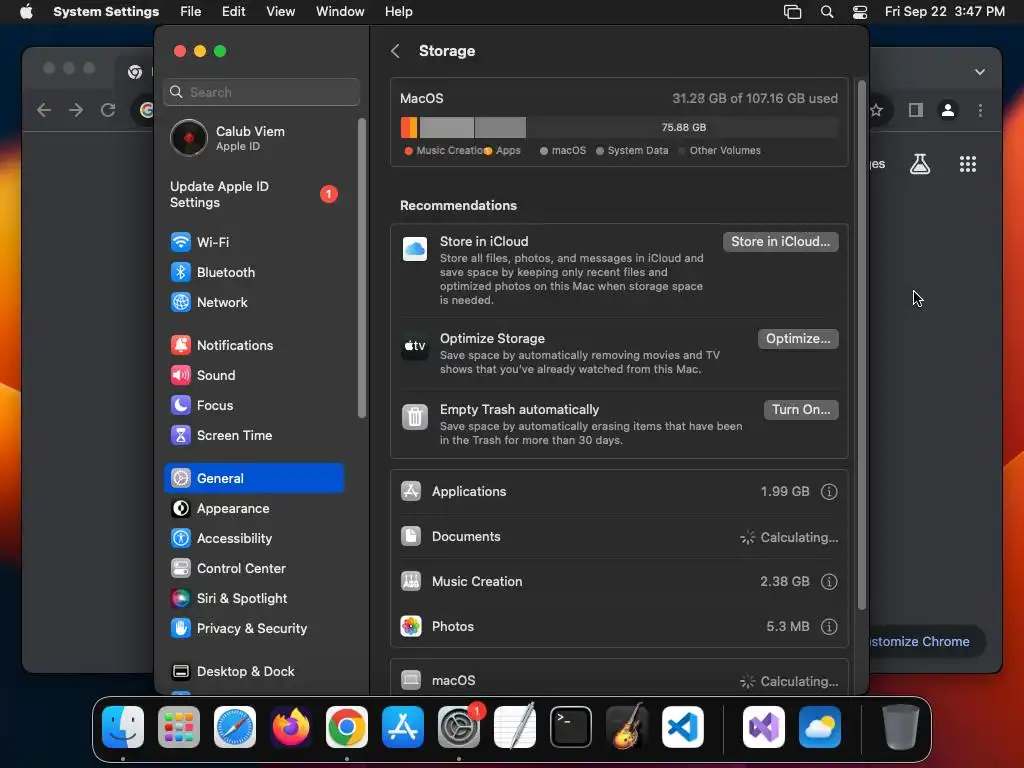
Task: Open the Help menu
Action: coord(398,12)
